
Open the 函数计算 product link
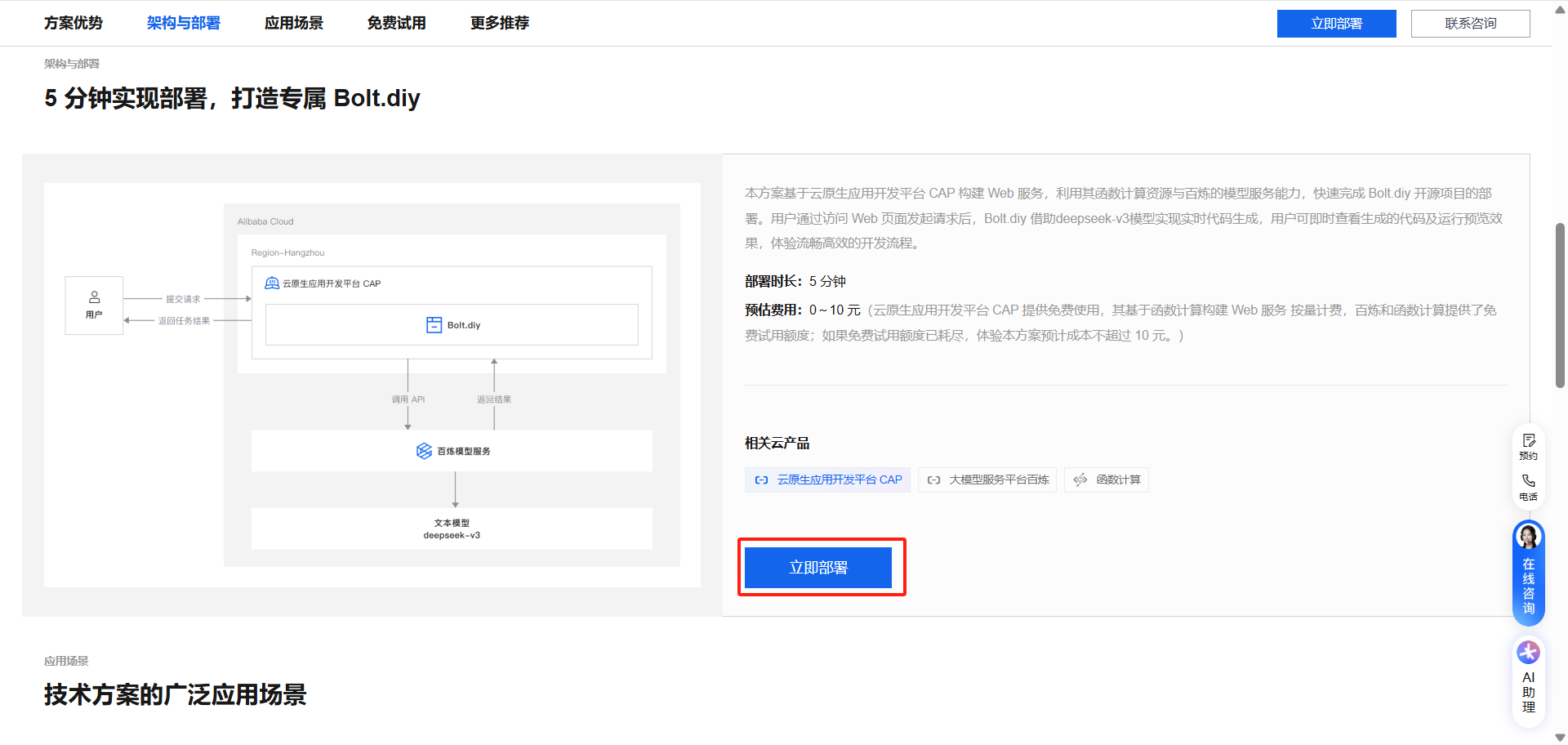(x=1107, y=480)
